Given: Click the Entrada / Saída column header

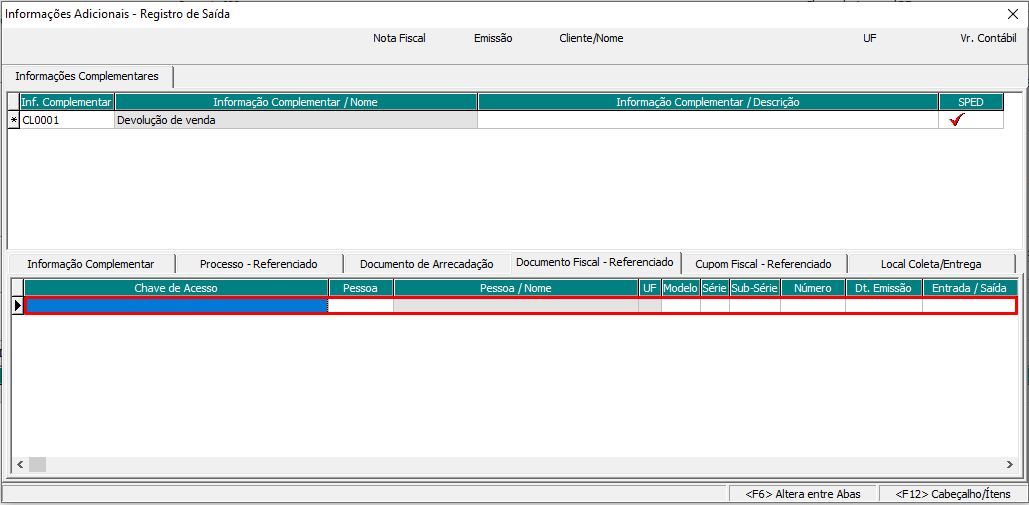Looking at the screenshot, I should [969, 288].
